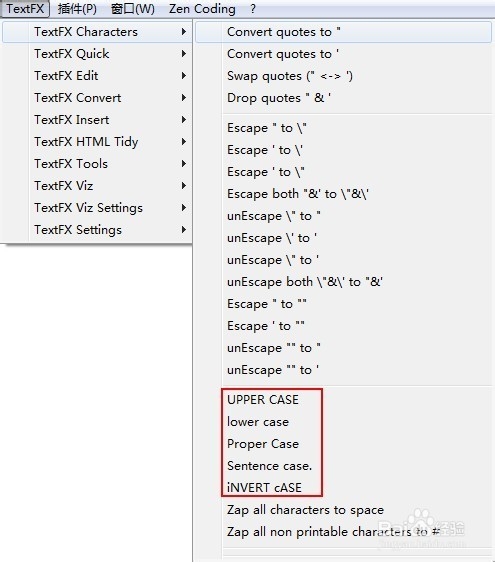Expand TextFX Insert submenu
495x562 pixels.
pos(97,120)
